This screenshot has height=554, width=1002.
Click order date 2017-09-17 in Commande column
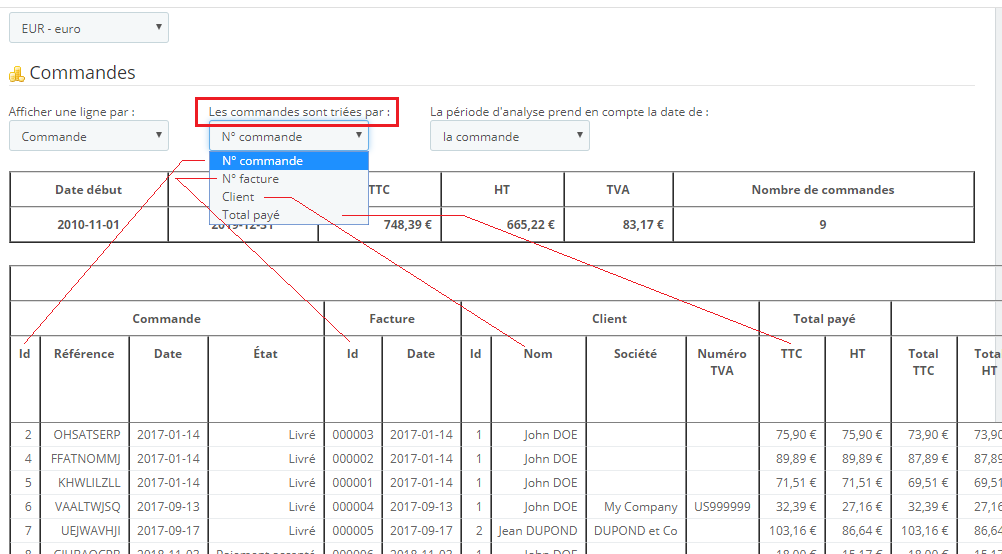tap(168, 530)
